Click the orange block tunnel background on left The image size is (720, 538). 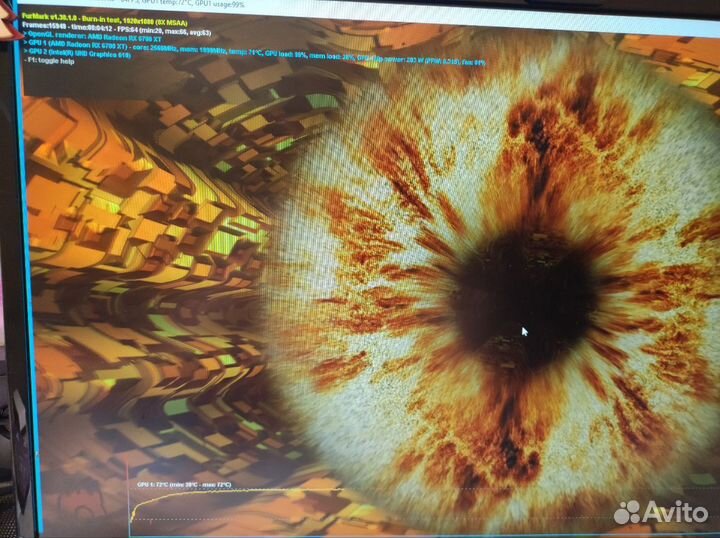click(130, 250)
